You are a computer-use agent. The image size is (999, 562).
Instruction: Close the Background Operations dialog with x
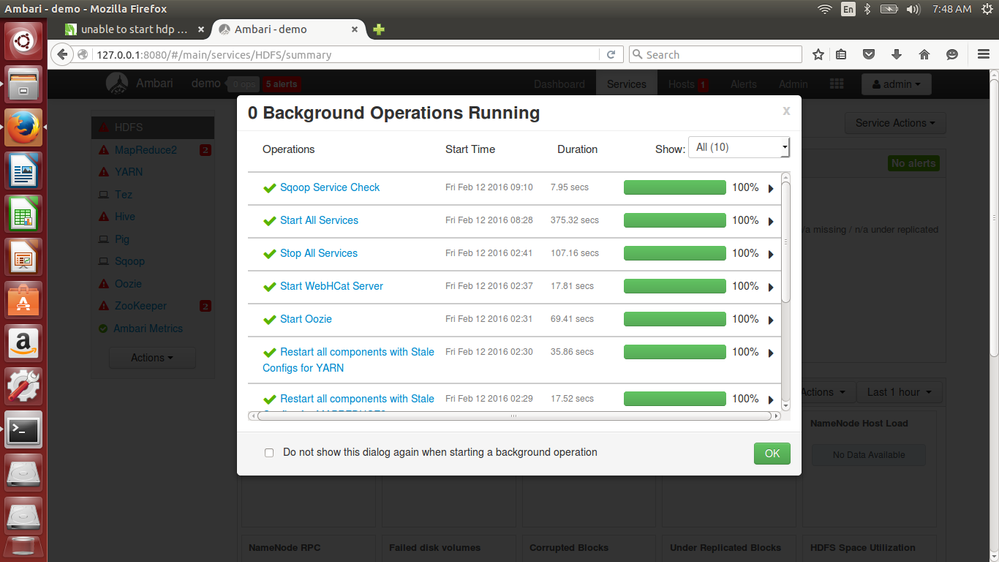(786, 112)
